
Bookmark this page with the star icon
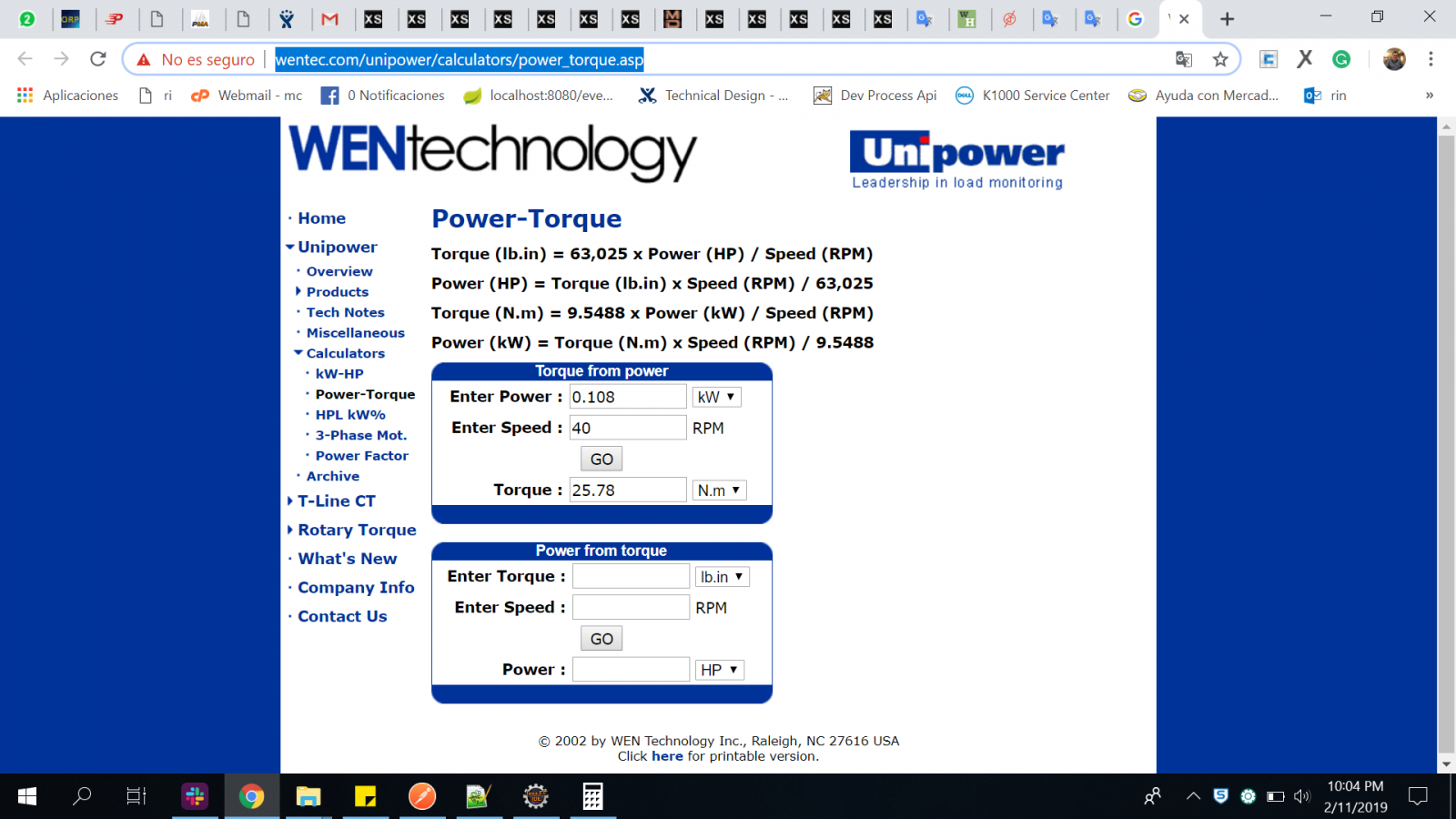(x=1220, y=59)
